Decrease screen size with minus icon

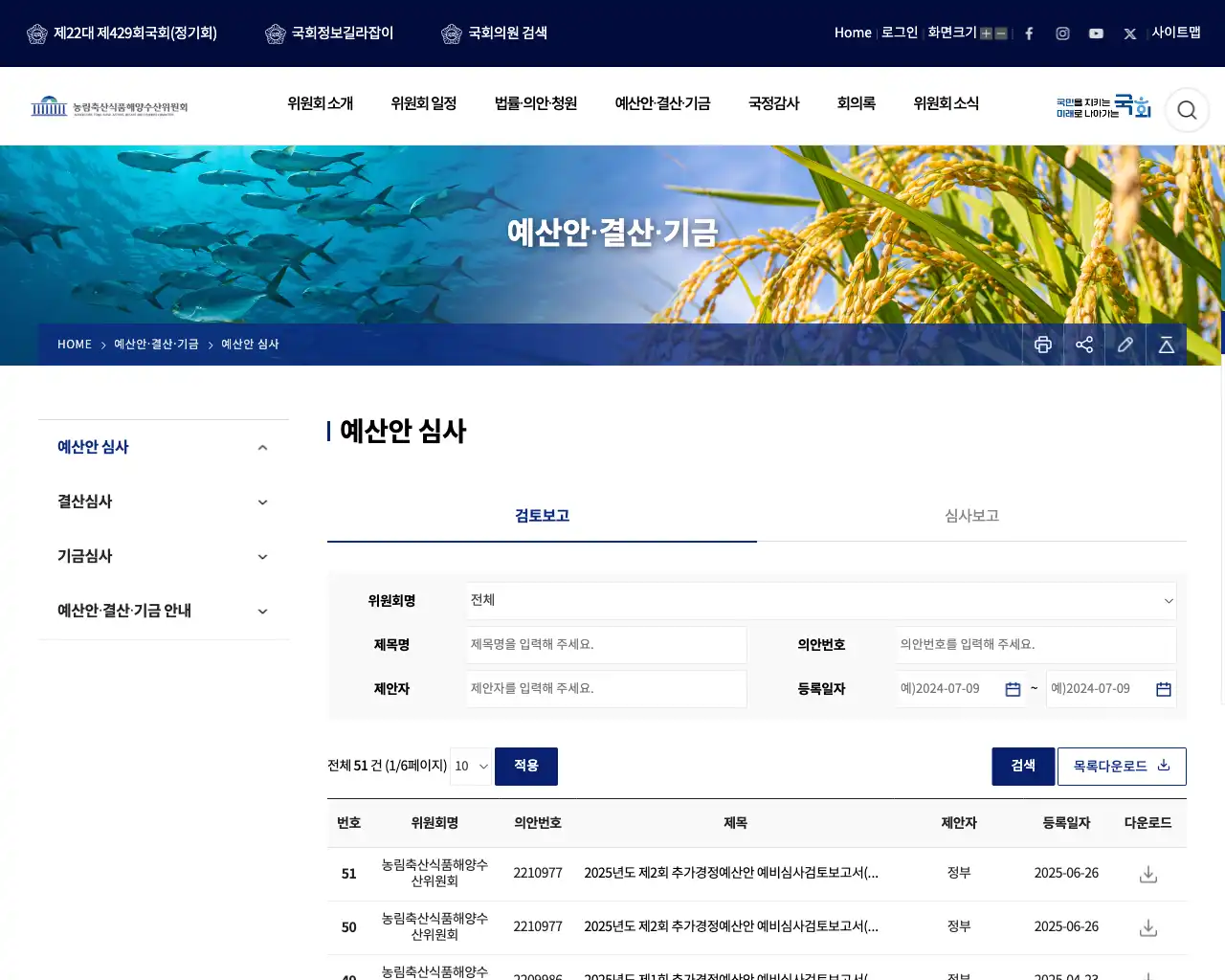(1001, 33)
